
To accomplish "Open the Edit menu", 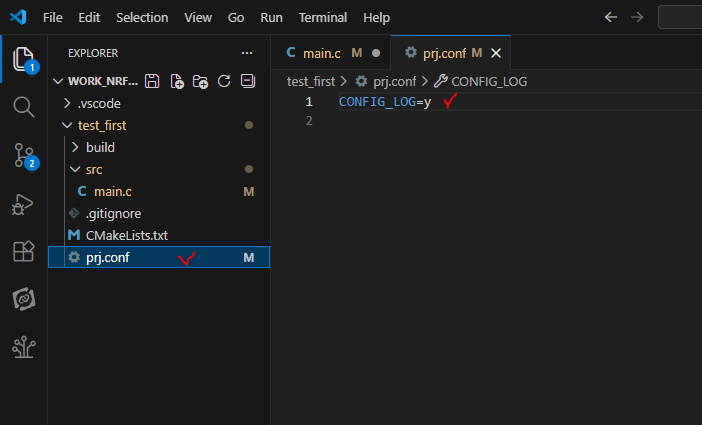I will [x=89, y=17].
